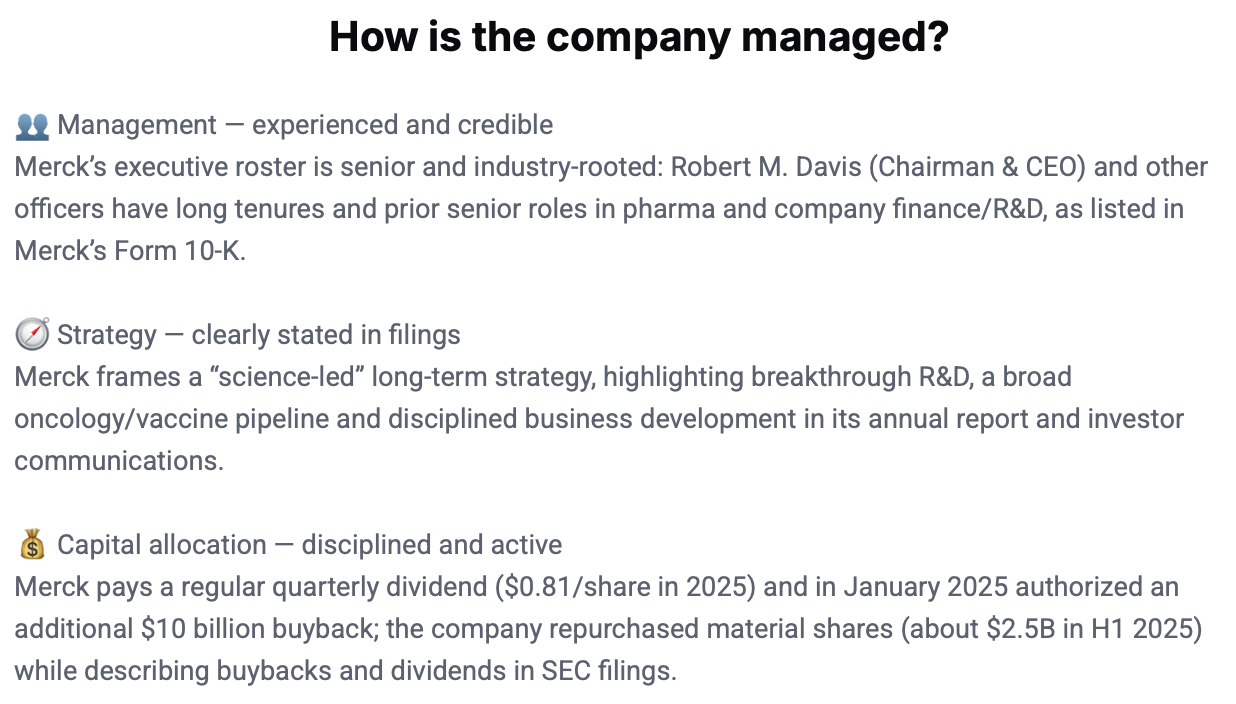Viewport: 1236px width, 704px height.
Task: Click the compass emoji beside Strategy
Action: (x=33, y=335)
